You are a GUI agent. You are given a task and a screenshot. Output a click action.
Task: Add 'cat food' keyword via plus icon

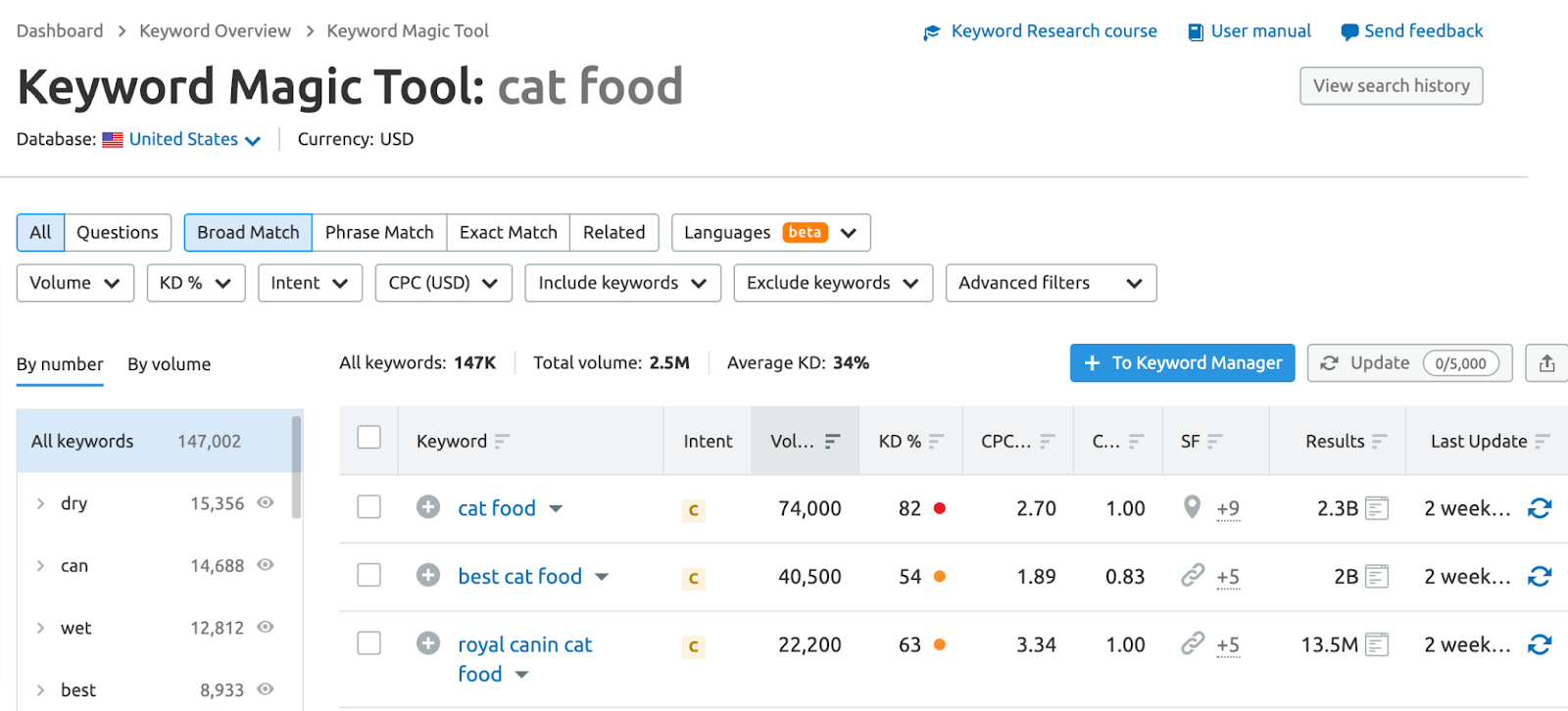[428, 507]
